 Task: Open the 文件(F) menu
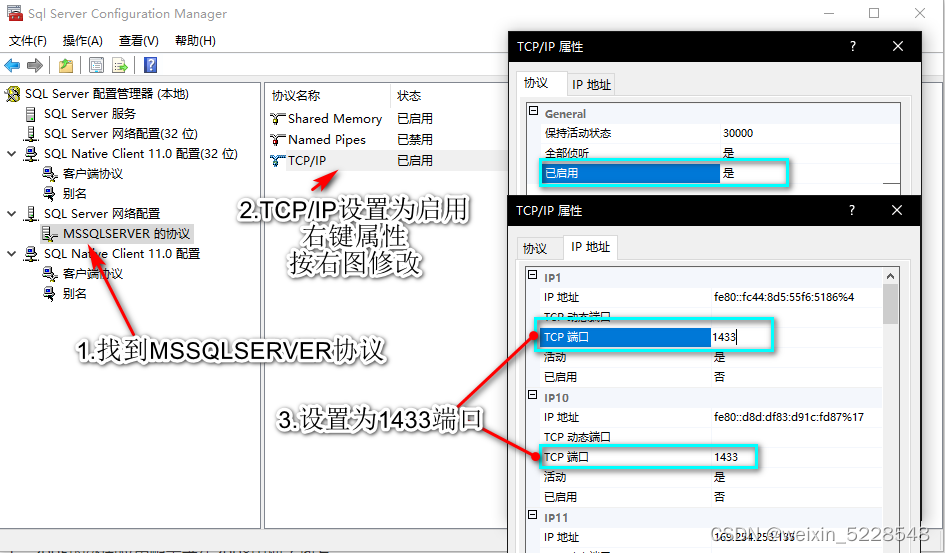coord(28,41)
